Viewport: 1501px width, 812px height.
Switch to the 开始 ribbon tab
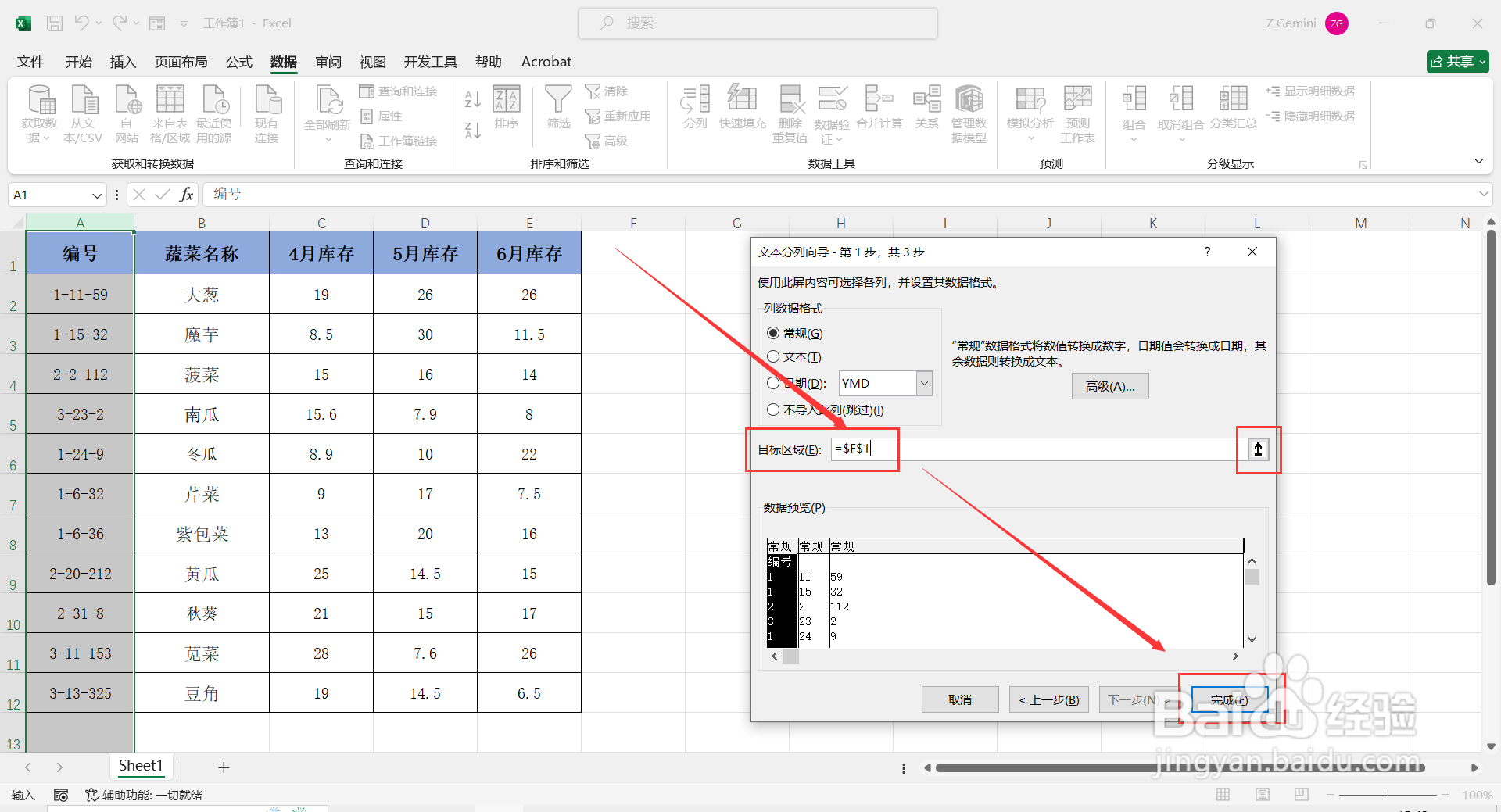[77, 62]
